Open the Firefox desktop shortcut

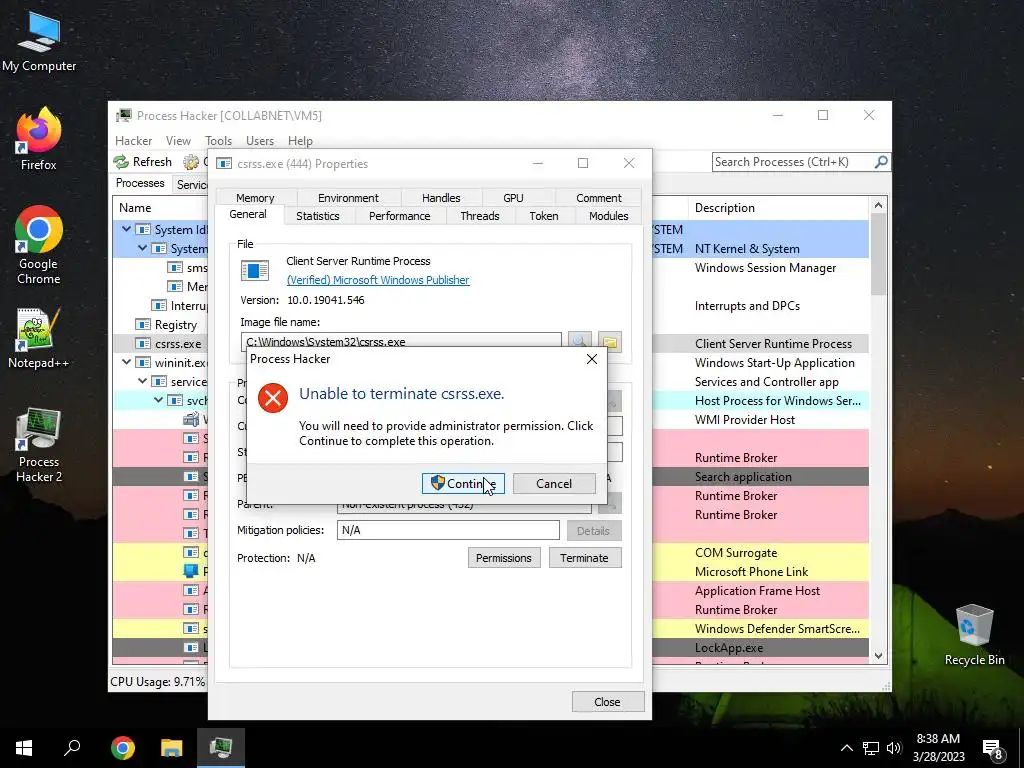pos(39,139)
